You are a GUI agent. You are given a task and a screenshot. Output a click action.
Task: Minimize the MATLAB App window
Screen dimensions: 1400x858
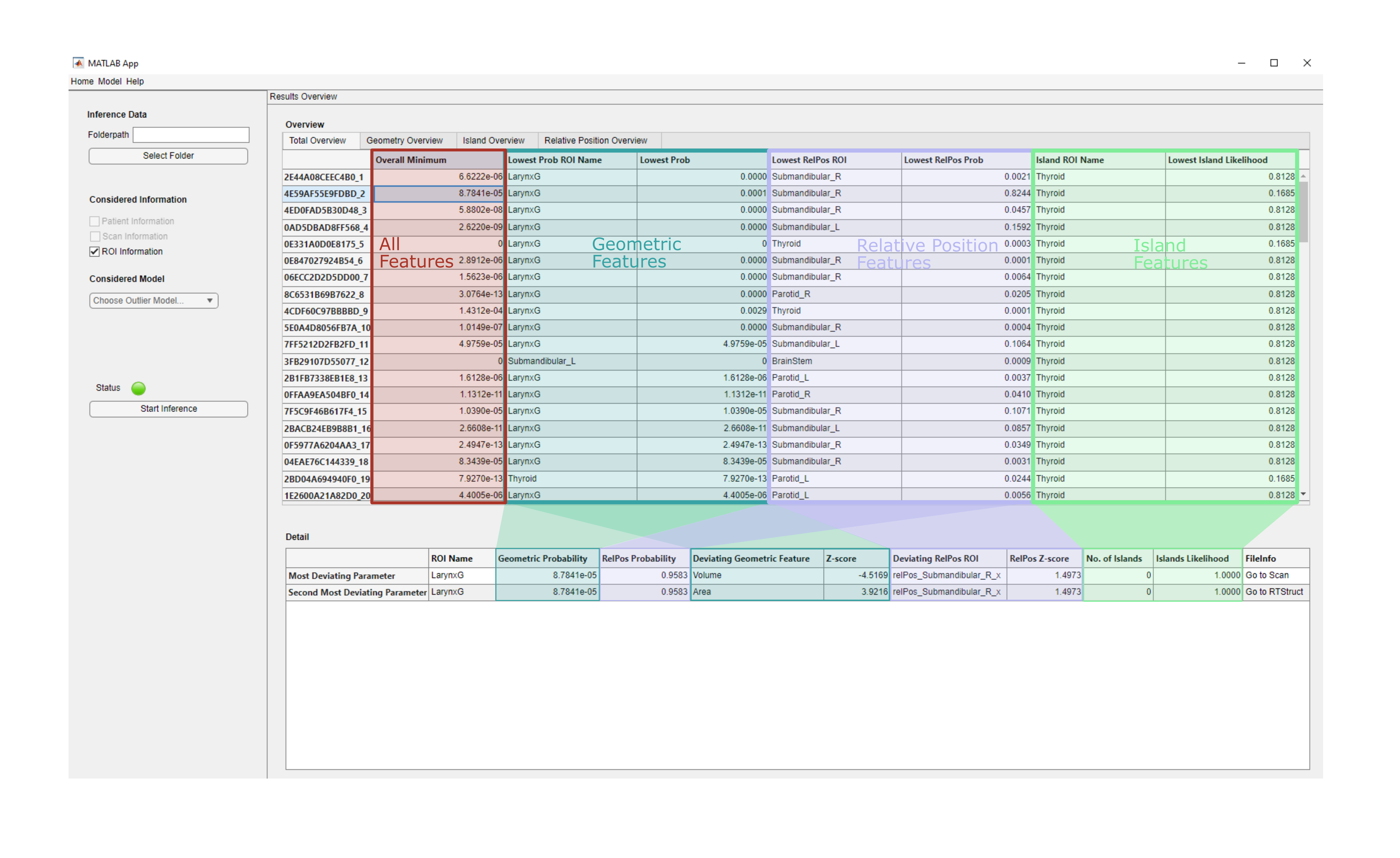(x=1241, y=63)
